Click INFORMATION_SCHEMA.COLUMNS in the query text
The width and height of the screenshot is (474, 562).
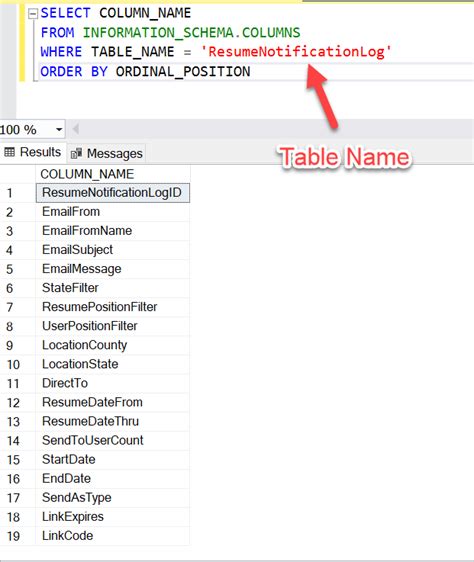pos(191,33)
